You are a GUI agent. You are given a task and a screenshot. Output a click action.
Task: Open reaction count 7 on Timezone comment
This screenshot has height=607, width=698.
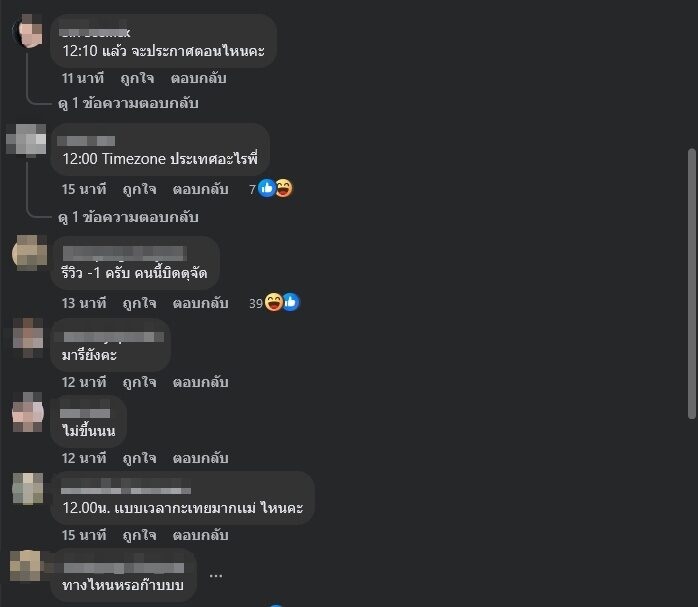tap(252, 190)
